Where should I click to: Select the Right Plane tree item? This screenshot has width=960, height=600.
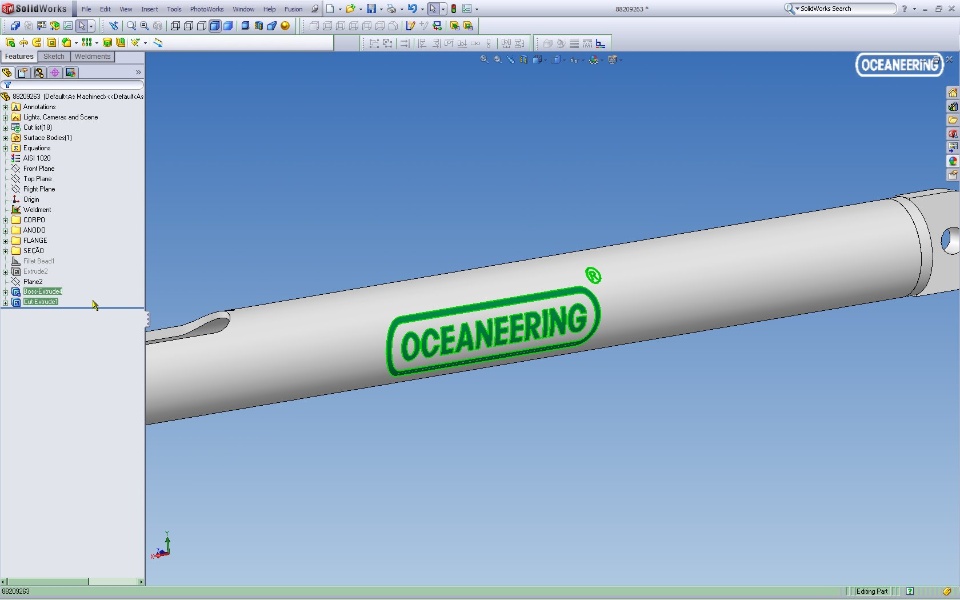pos(39,189)
